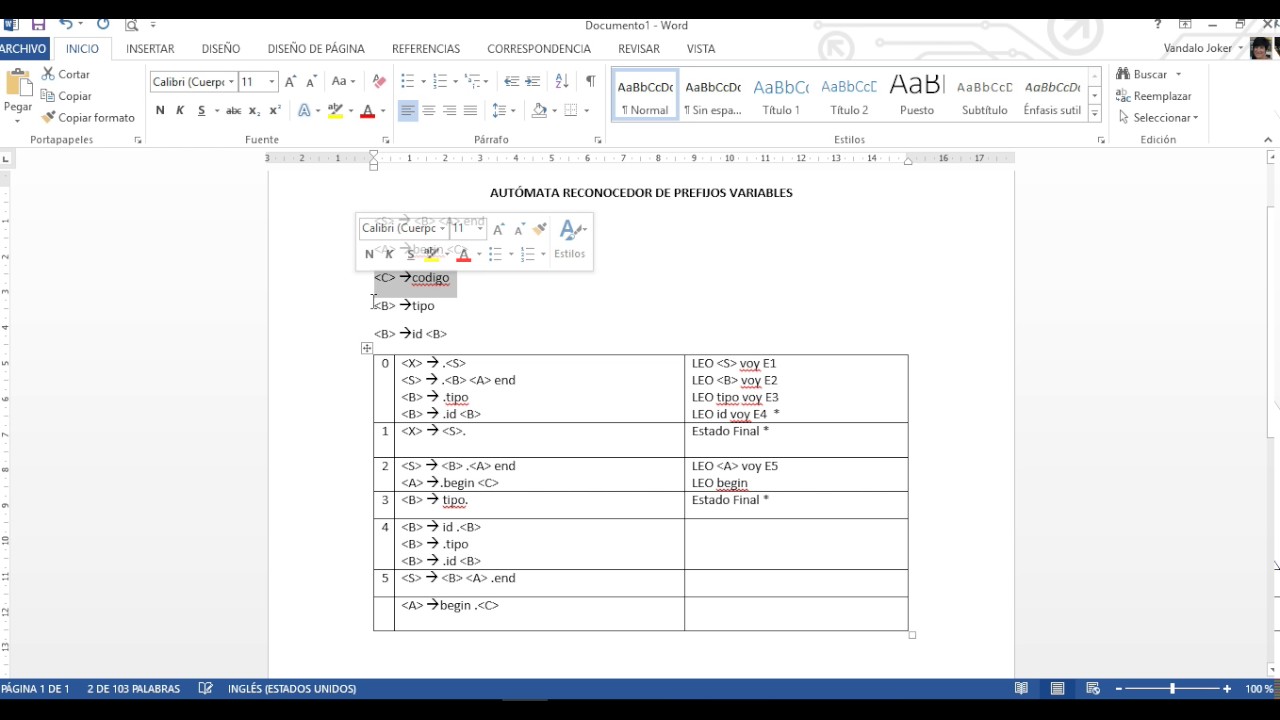Open mini toolbar font size dropdown
Screen dimensions: 1280x720
click(x=480, y=228)
